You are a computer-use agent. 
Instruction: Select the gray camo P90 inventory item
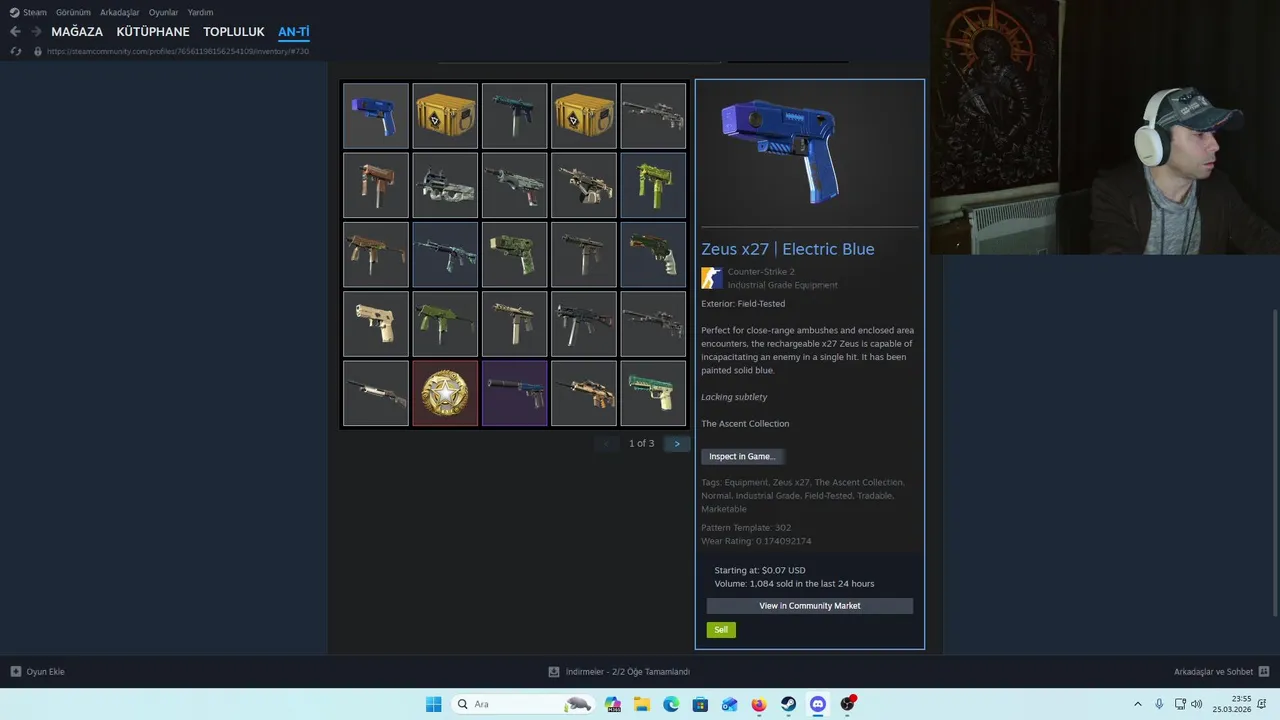click(x=445, y=185)
